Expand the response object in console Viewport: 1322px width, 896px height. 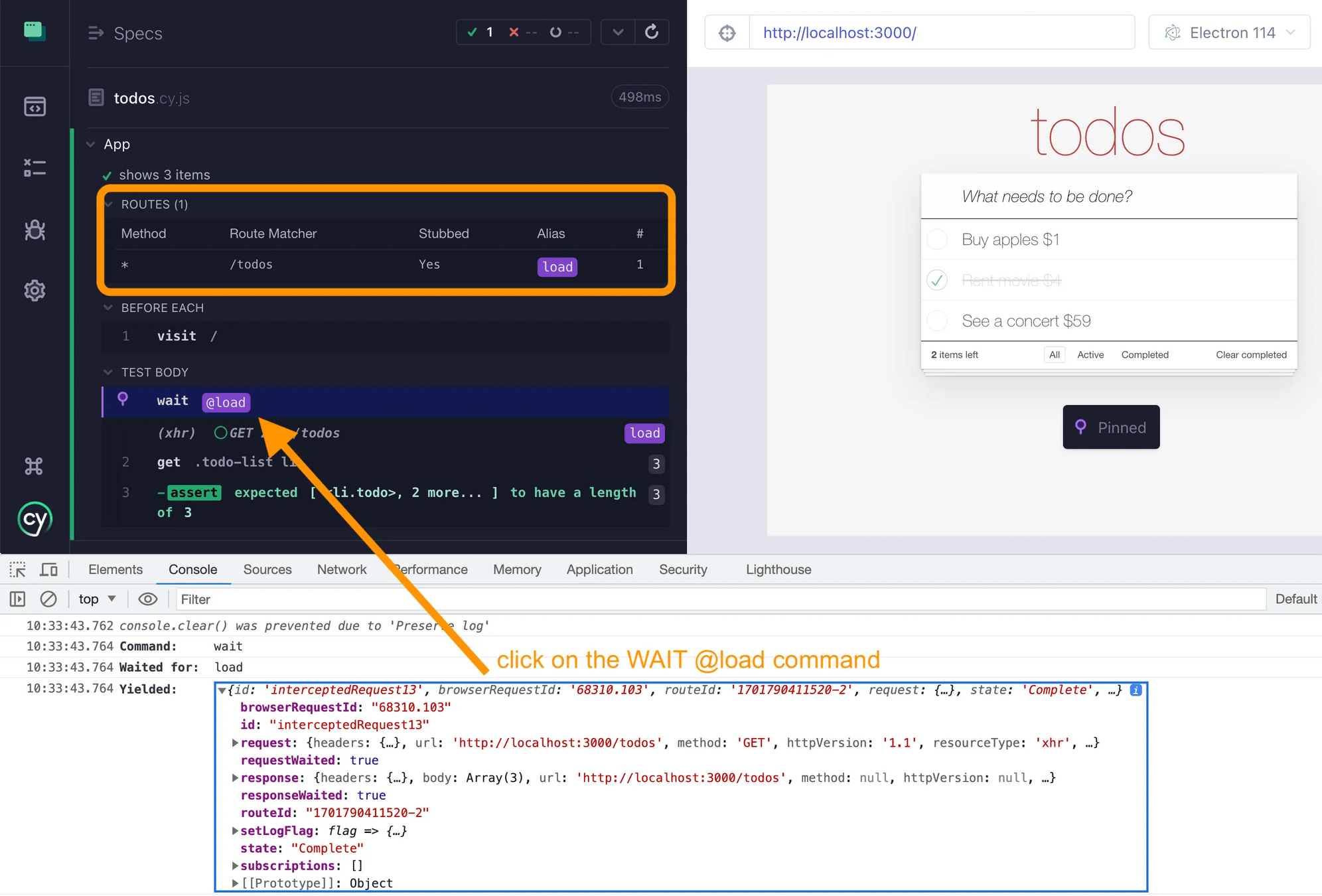coord(235,778)
